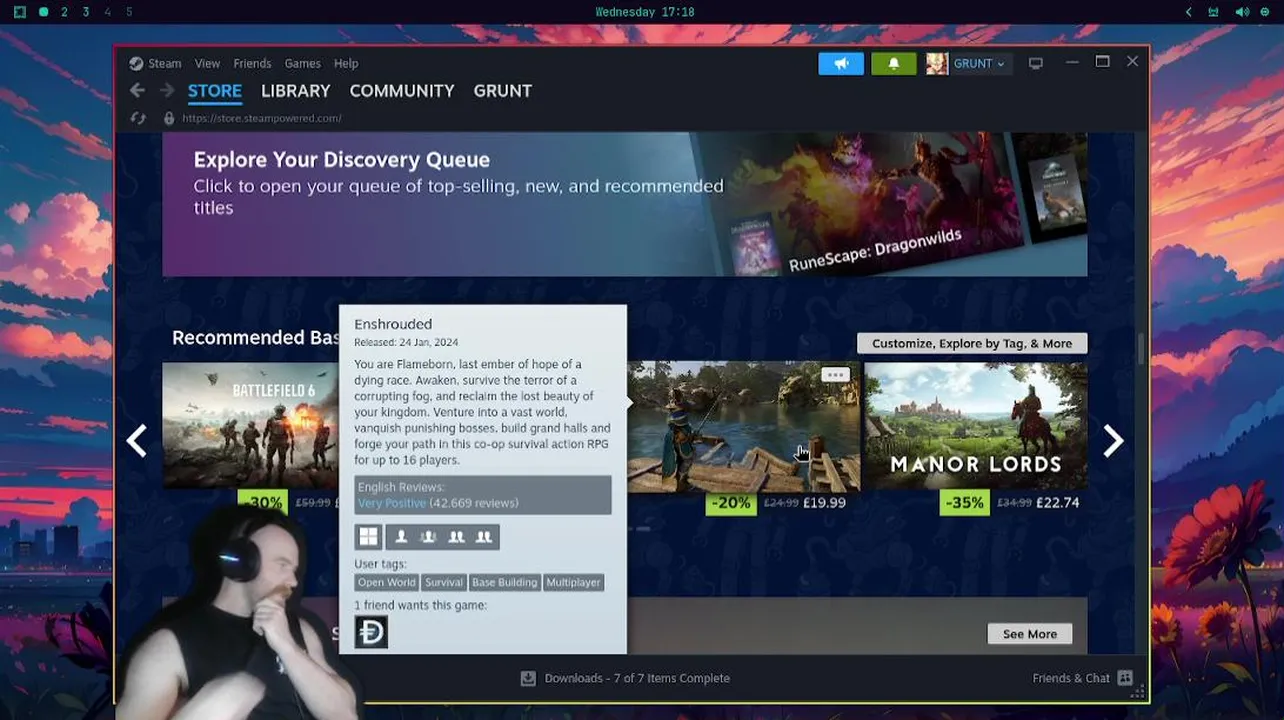Open the Battlefield 6 game capsule
Viewport: 1284px width, 720px height.
click(251, 425)
